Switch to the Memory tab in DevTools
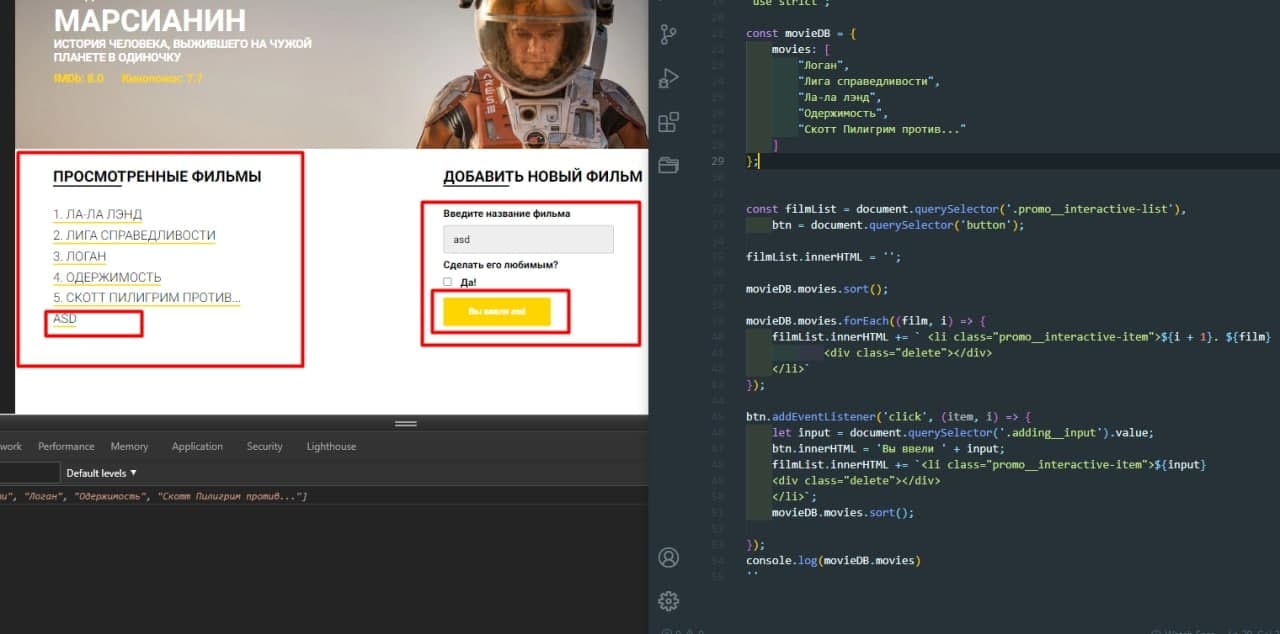 pyautogui.click(x=129, y=446)
